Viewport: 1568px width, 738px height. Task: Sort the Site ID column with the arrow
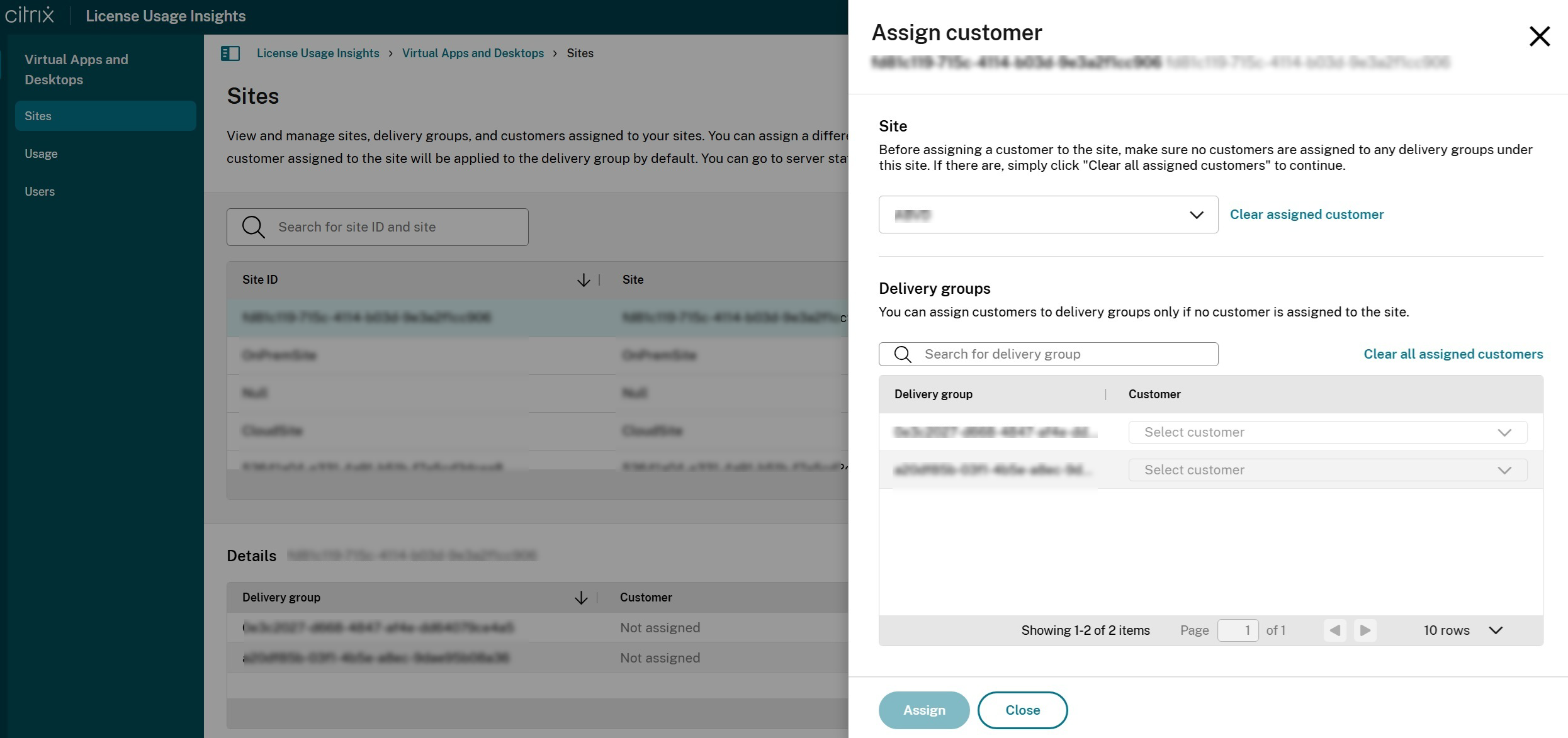(583, 280)
